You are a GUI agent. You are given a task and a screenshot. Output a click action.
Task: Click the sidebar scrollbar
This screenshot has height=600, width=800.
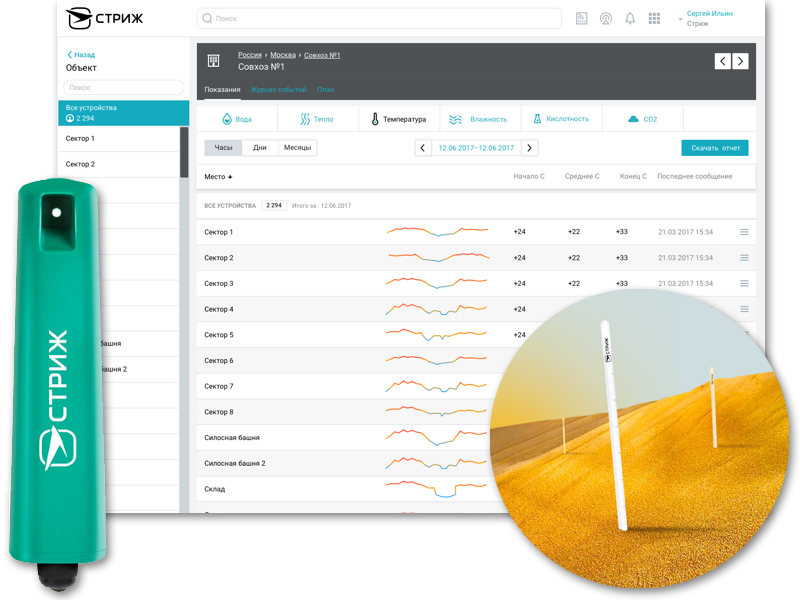coord(184,152)
